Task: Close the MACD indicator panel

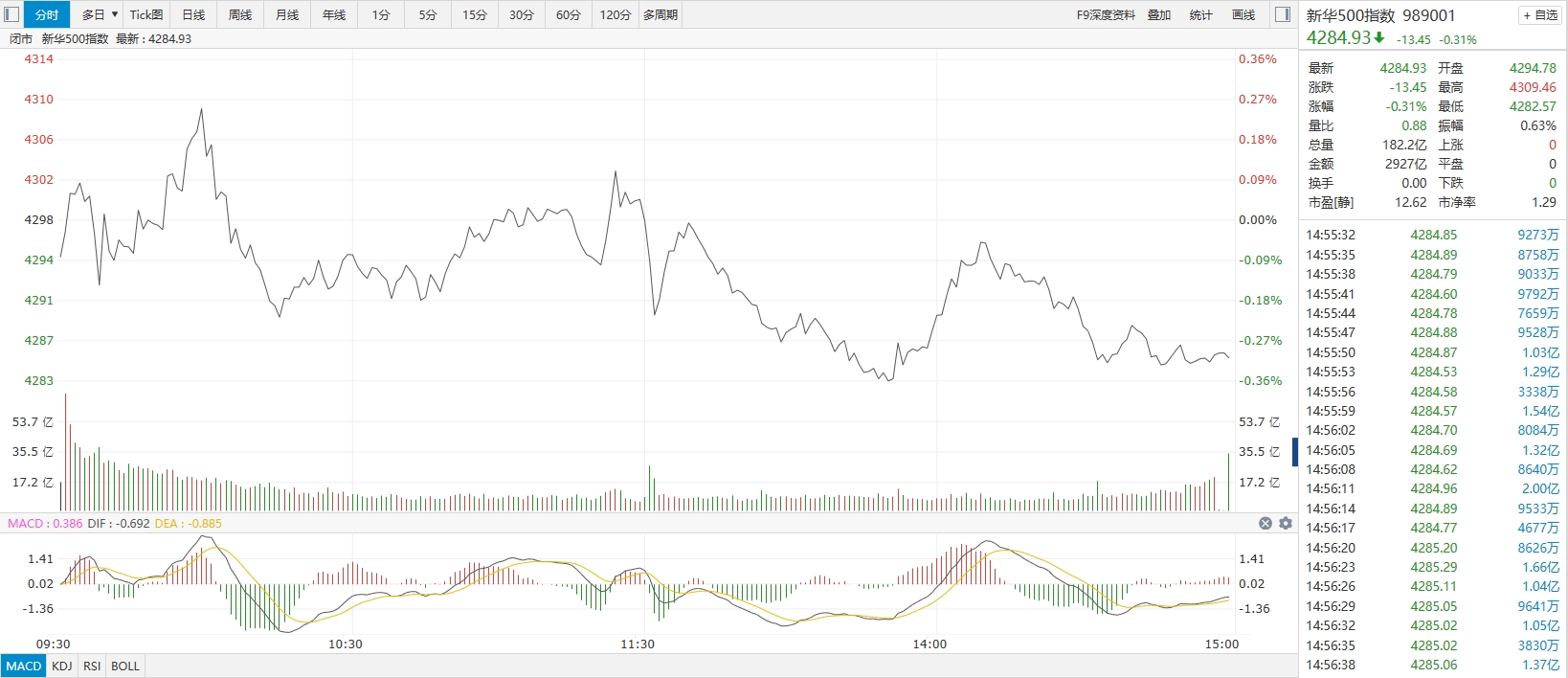Action: coord(1266,523)
